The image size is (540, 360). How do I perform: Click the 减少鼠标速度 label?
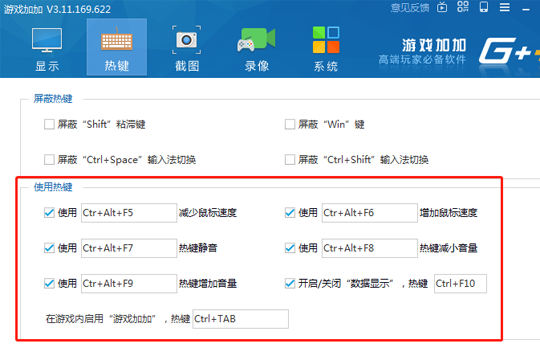[208, 213]
